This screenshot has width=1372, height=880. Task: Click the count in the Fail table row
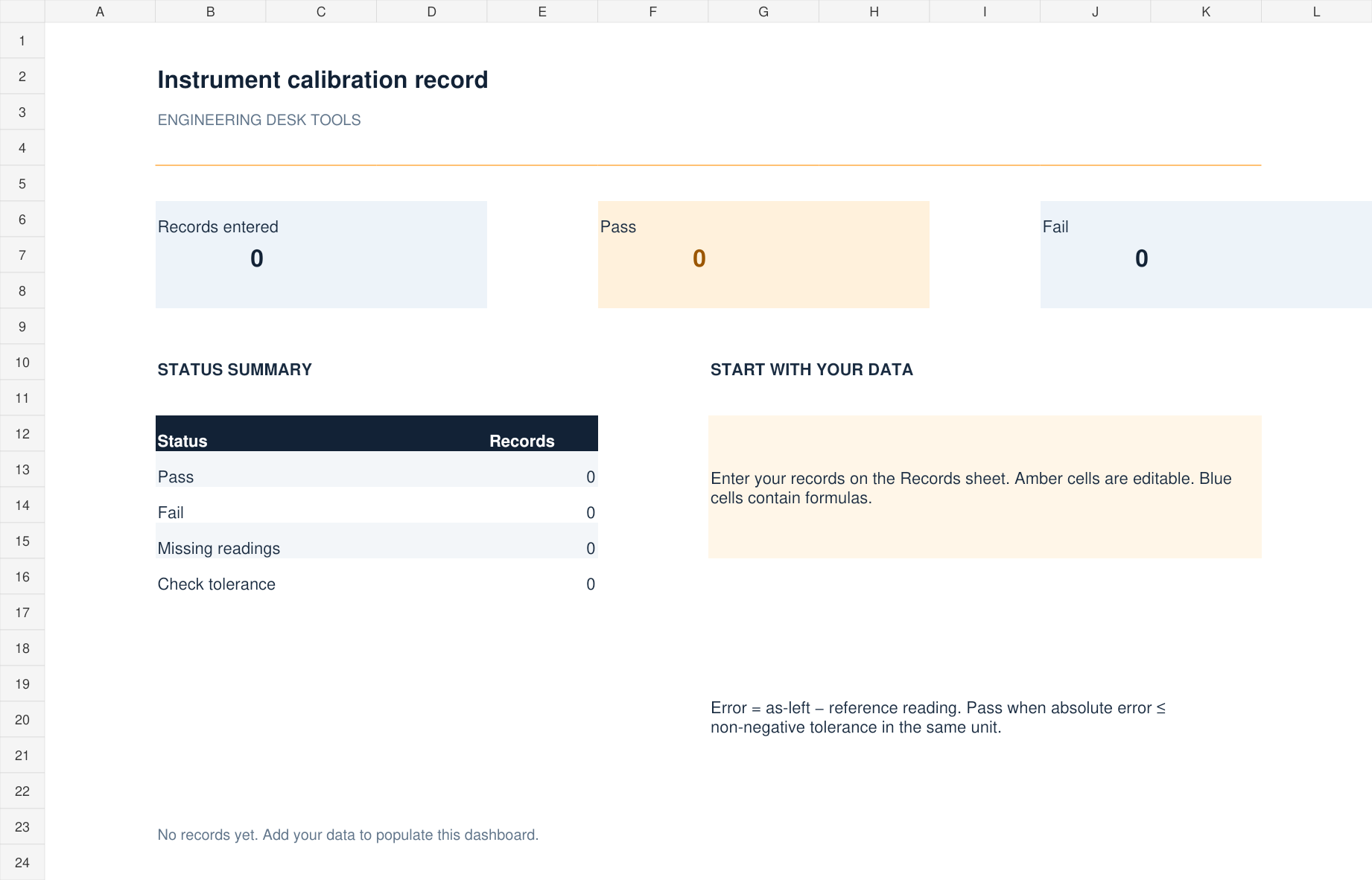591,513
